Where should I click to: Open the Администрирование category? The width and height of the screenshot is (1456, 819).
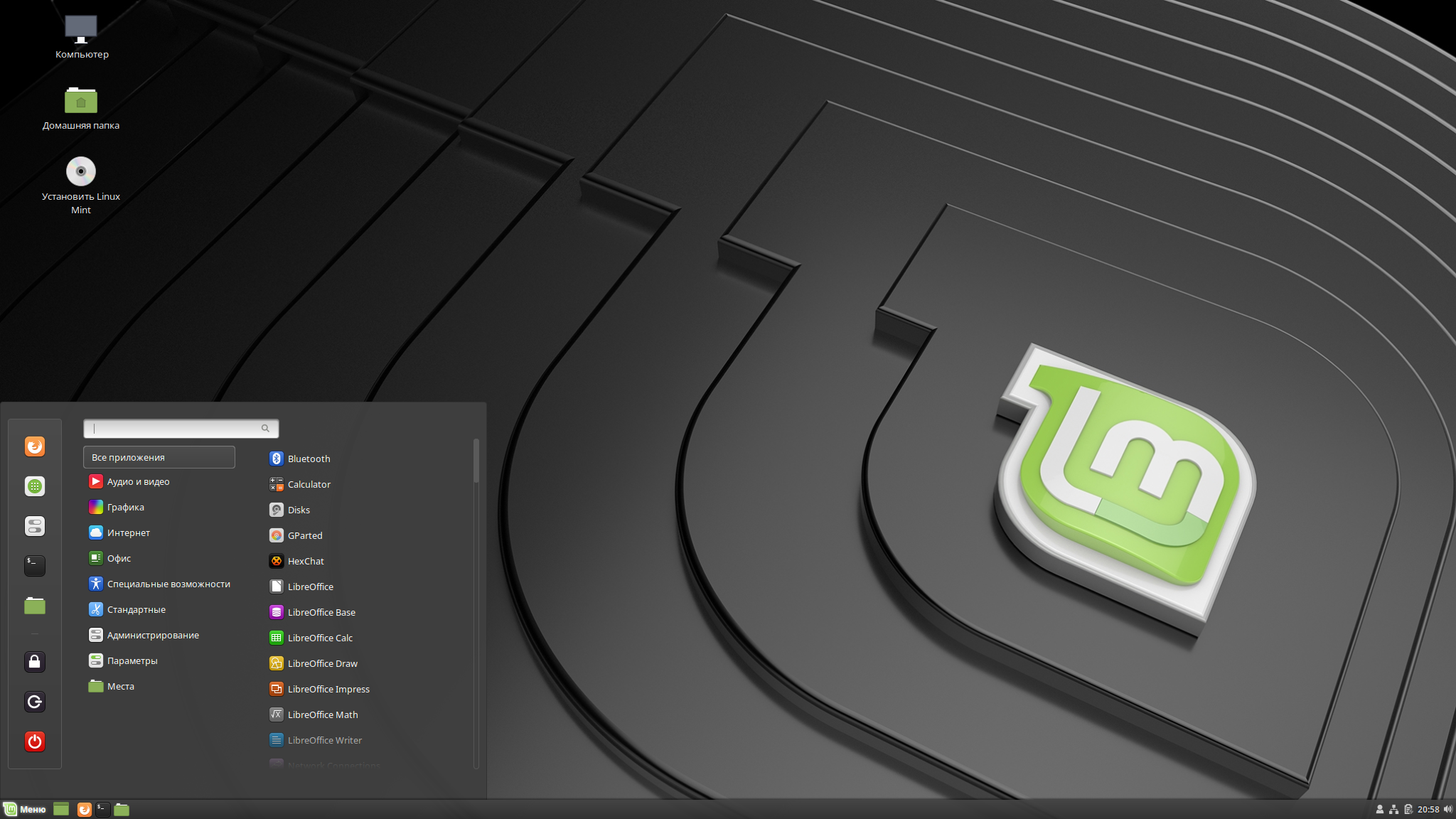(x=152, y=635)
